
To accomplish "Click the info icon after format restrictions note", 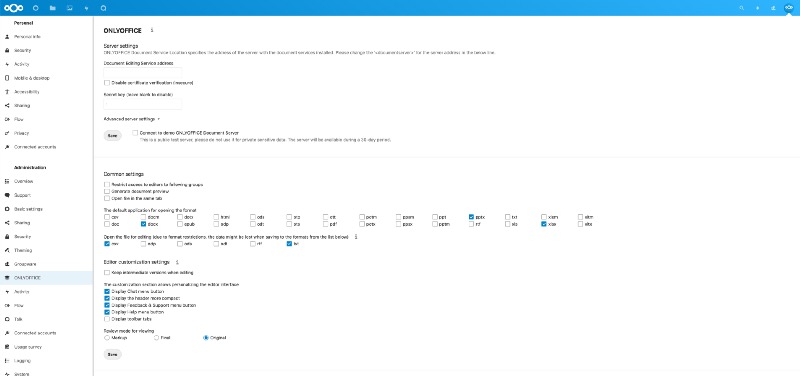I will [x=356, y=237].
